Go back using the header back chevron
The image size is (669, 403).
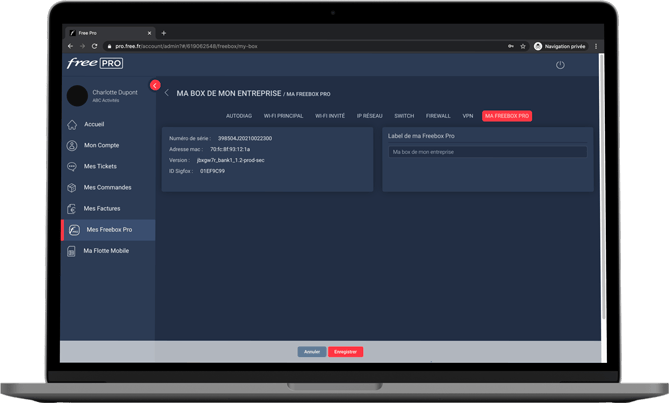tap(167, 93)
